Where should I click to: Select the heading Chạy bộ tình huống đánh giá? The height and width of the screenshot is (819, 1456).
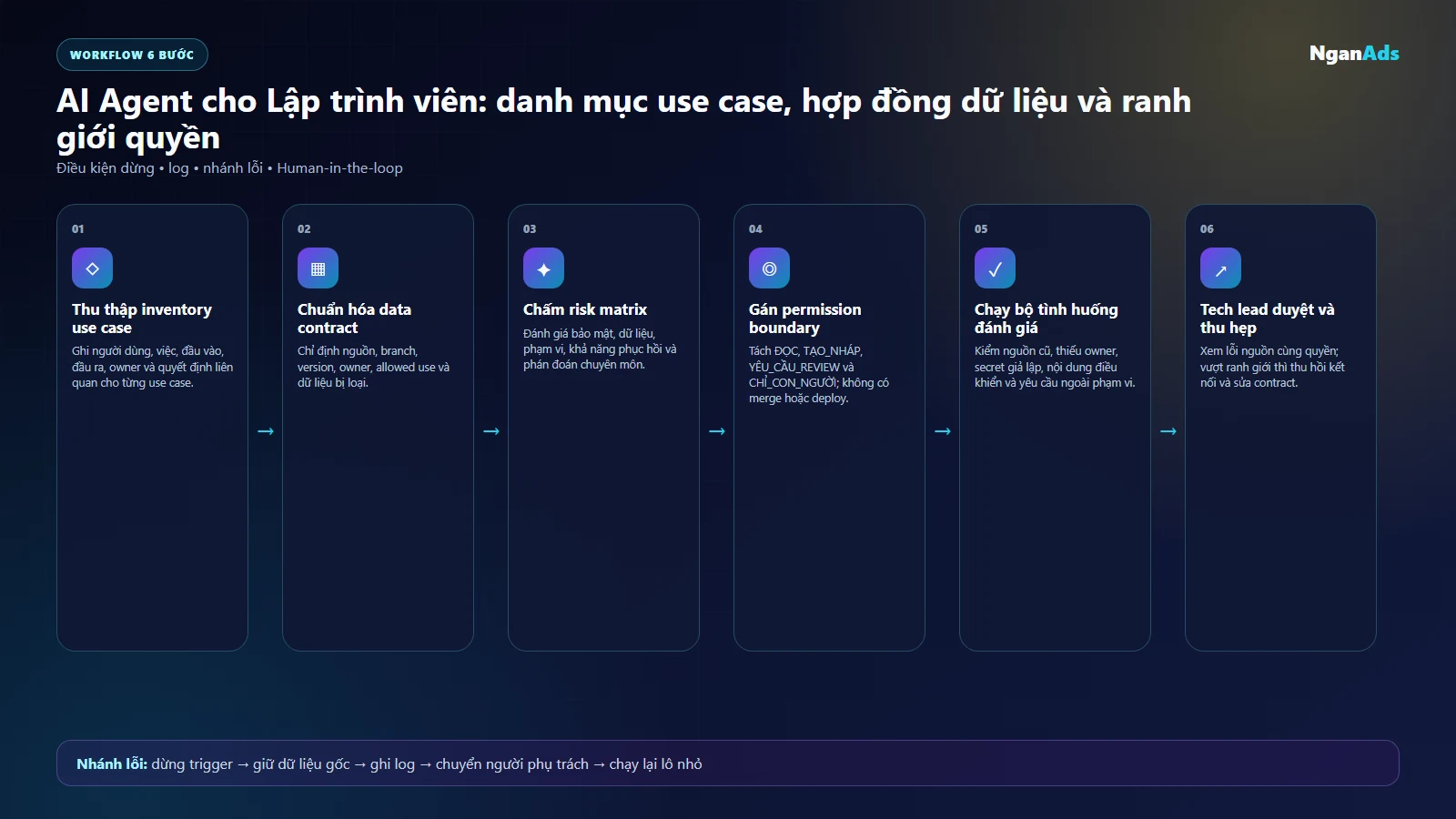tap(1046, 318)
